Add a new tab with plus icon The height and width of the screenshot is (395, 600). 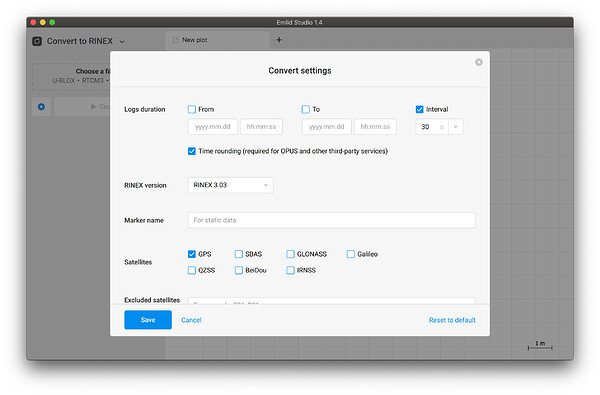coord(279,40)
